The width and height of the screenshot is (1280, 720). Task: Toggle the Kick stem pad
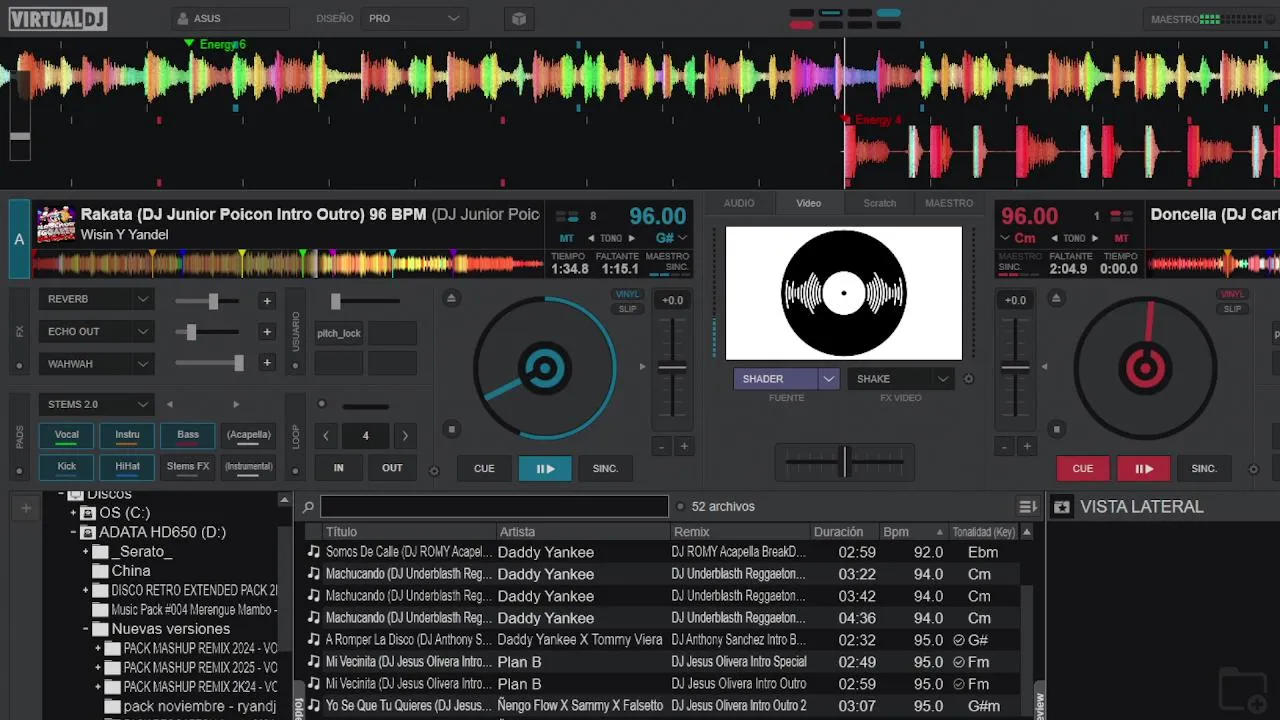coord(67,467)
